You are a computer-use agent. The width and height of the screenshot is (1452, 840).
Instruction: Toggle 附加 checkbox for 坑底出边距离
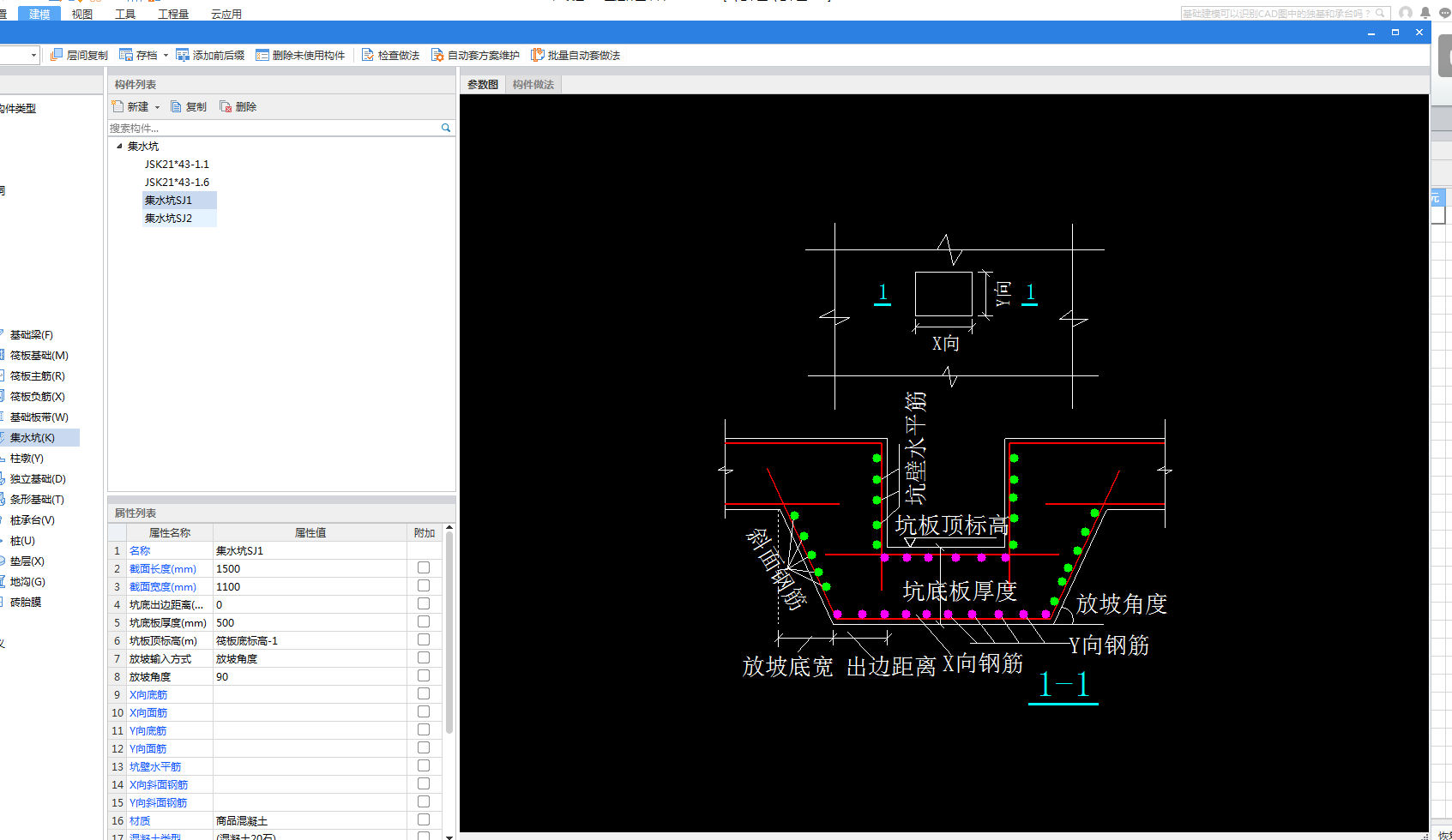[424, 603]
